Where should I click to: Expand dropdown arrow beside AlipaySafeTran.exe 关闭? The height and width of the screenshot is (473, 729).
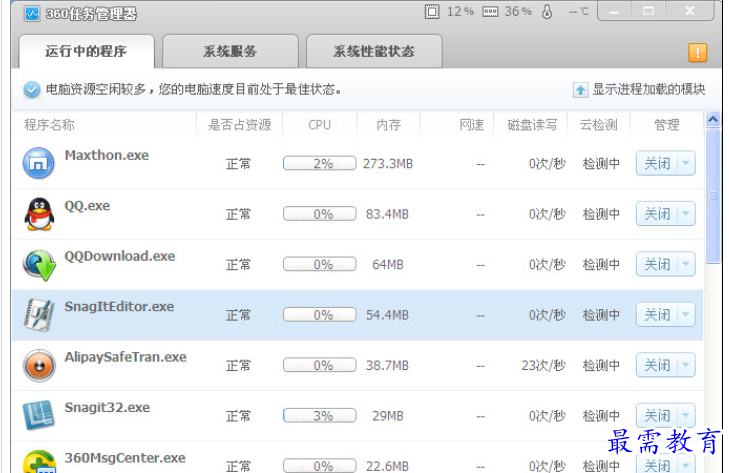point(686,365)
